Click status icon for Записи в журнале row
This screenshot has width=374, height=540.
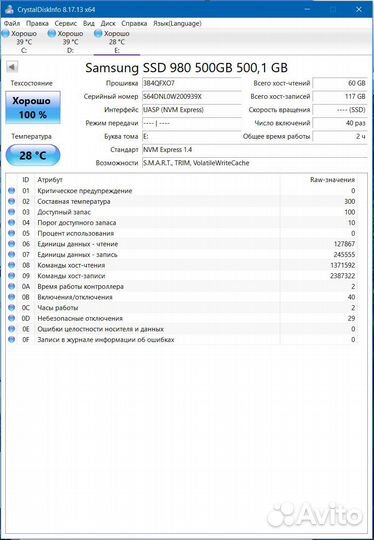(x=12, y=340)
